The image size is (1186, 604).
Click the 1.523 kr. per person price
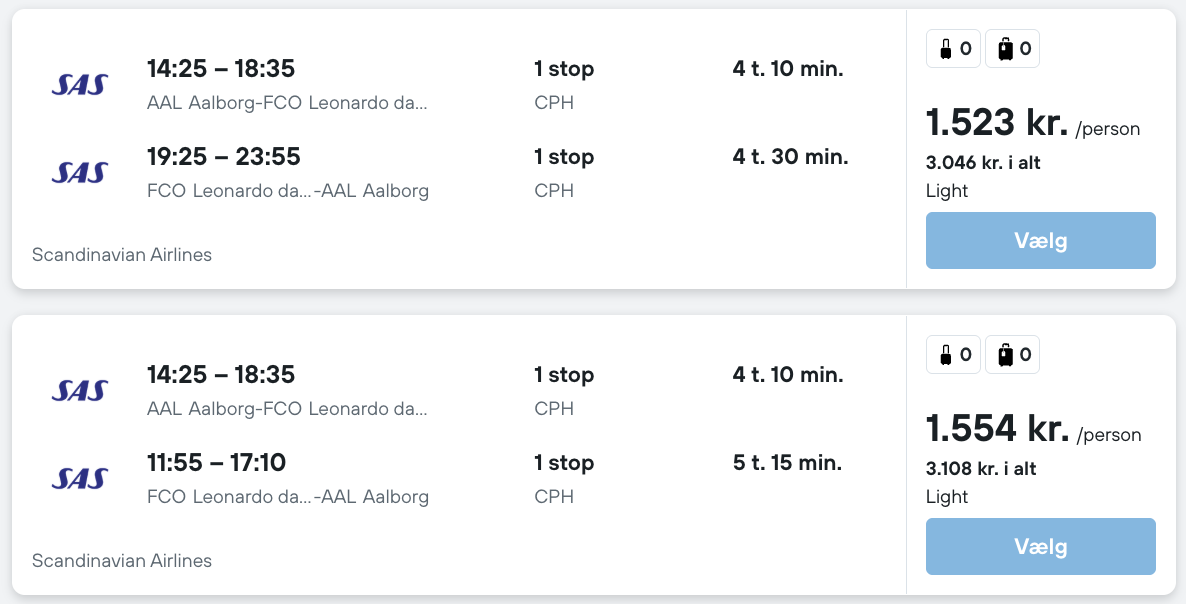pos(997,123)
